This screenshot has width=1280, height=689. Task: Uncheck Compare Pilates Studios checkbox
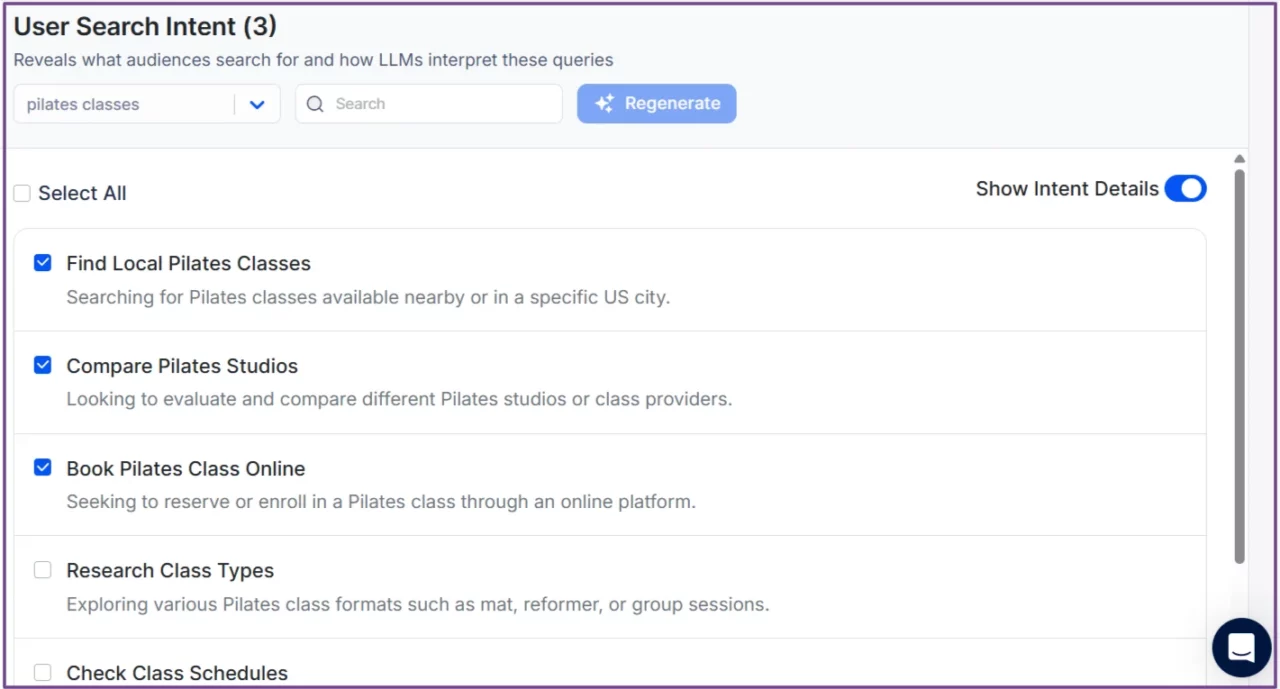point(43,366)
